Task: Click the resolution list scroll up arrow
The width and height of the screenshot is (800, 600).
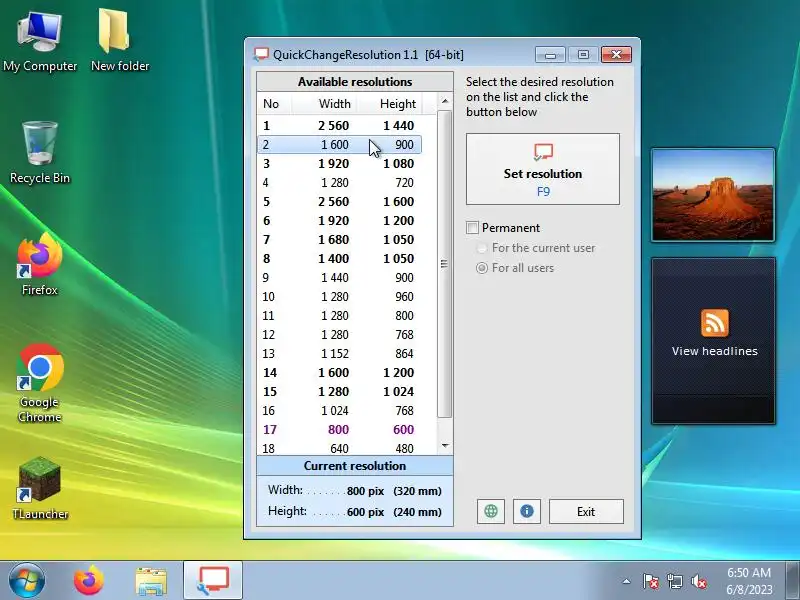Action: 445,101
